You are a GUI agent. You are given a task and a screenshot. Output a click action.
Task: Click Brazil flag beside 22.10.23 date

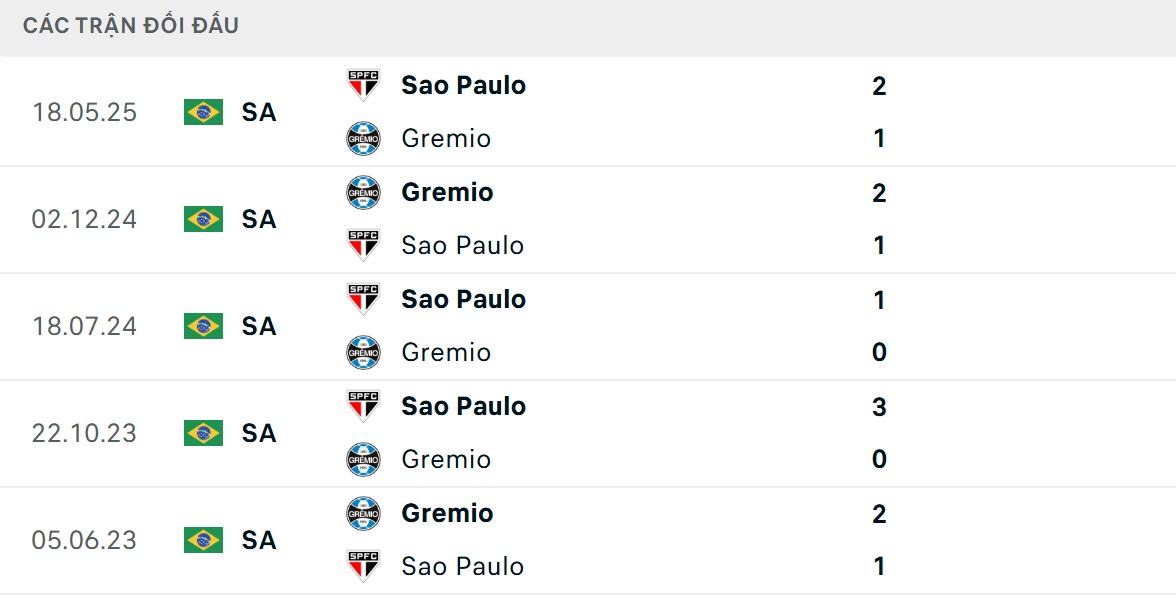pyautogui.click(x=203, y=433)
